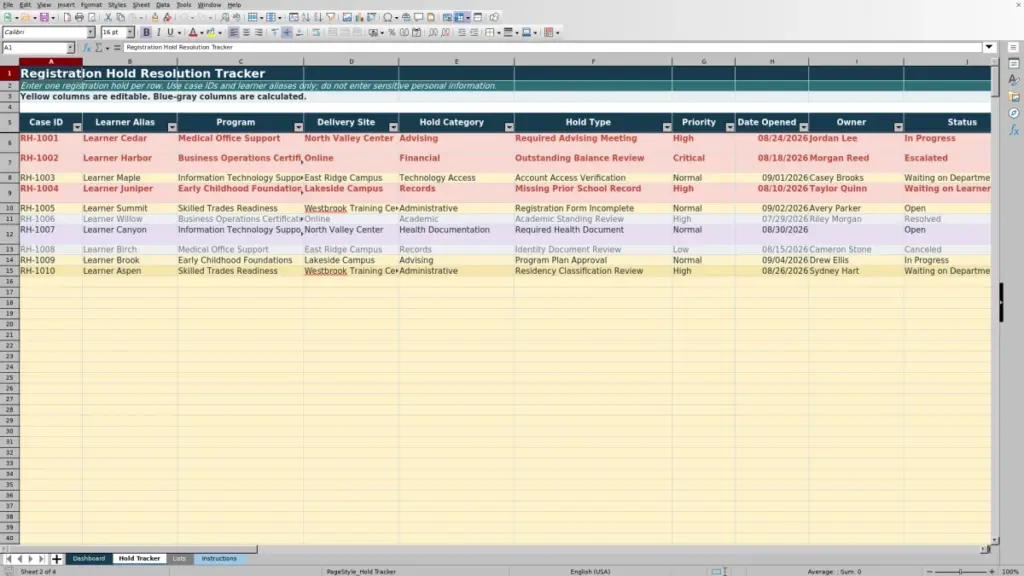This screenshot has width=1024, height=576.
Task: Select column header D
Action: click(x=351, y=61)
